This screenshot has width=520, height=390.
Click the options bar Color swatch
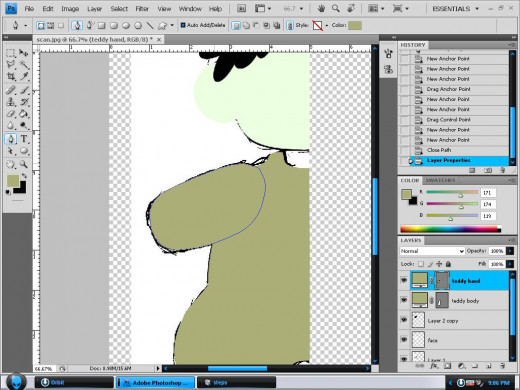355,25
